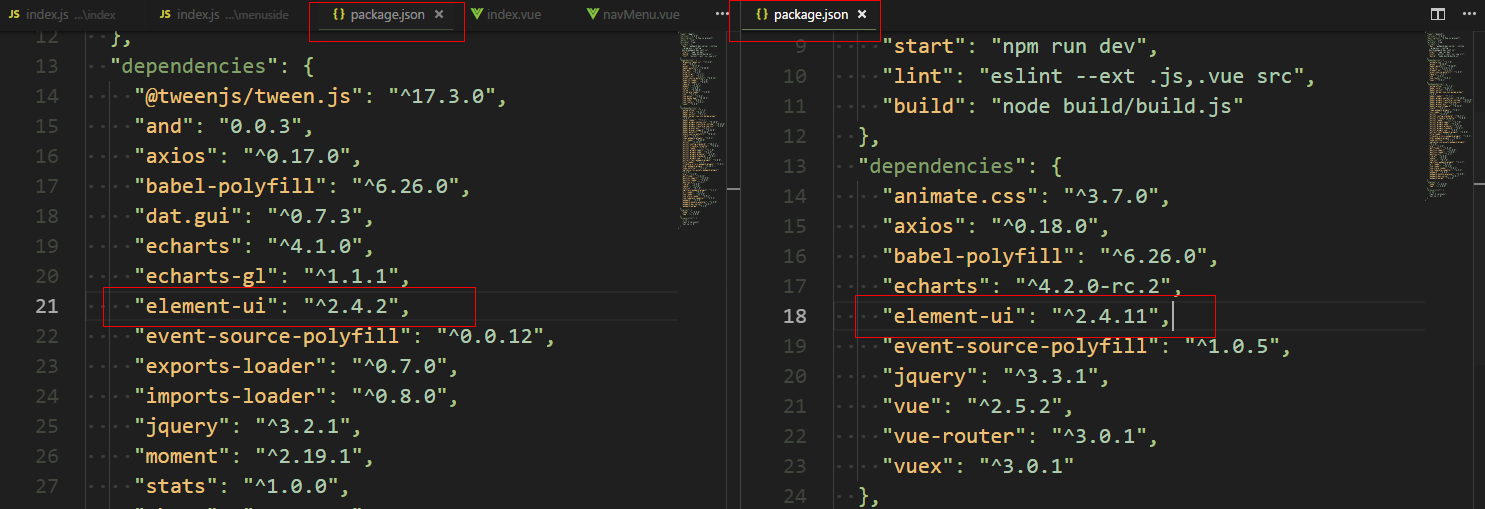The height and width of the screenshot is (509, 1485).
Task: Click line number 9 in the right editor
Action: pyautogui.click(x=800, y=46)
